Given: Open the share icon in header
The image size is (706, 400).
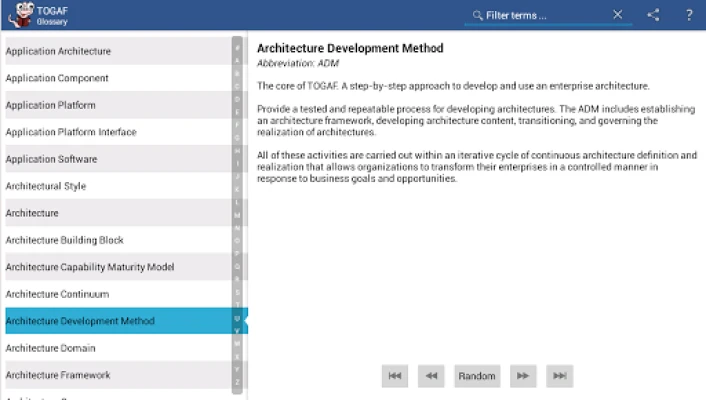Looking at the screenshot, I should point(653,15).
